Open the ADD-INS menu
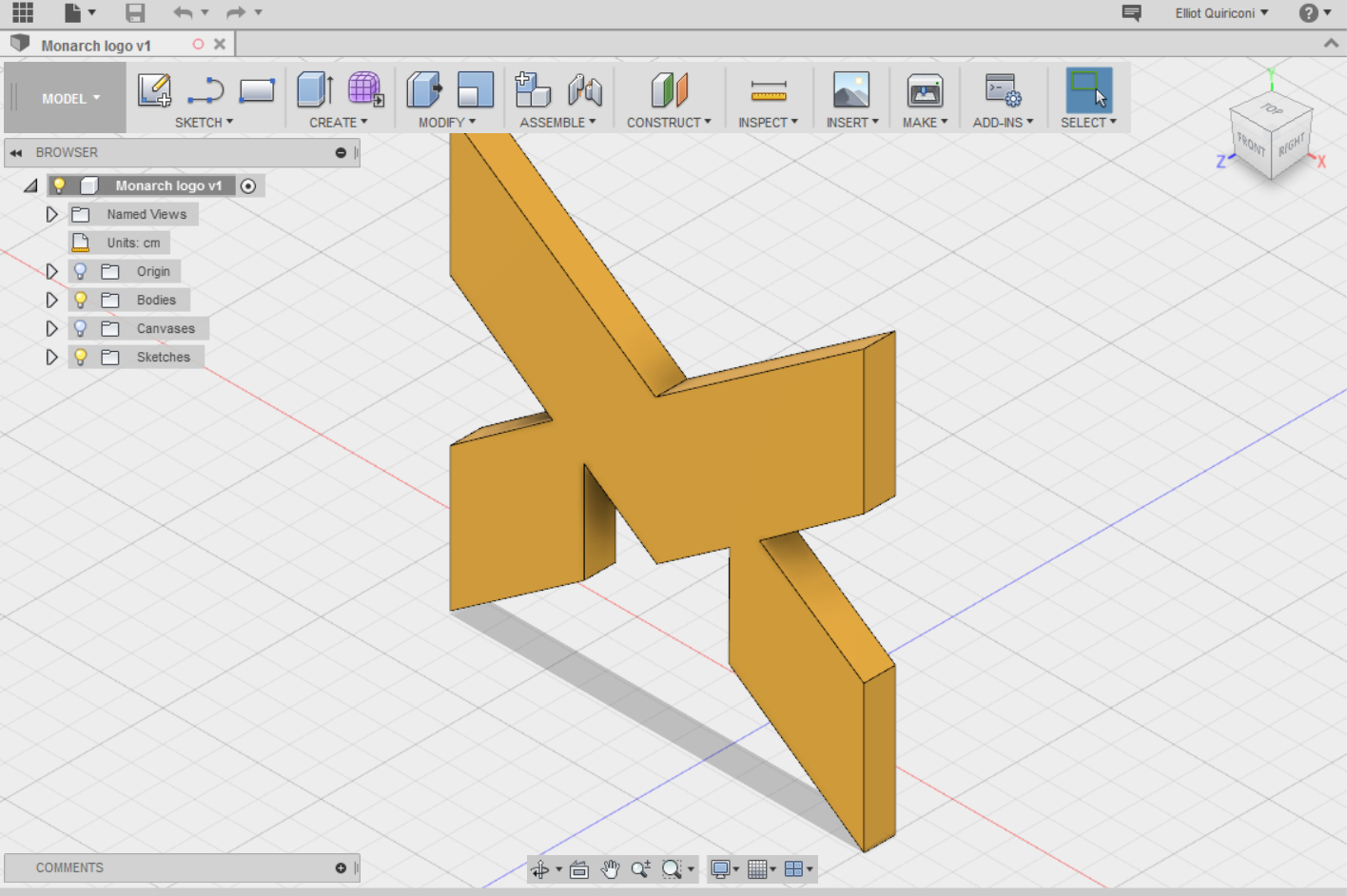 pos(1003,122)
